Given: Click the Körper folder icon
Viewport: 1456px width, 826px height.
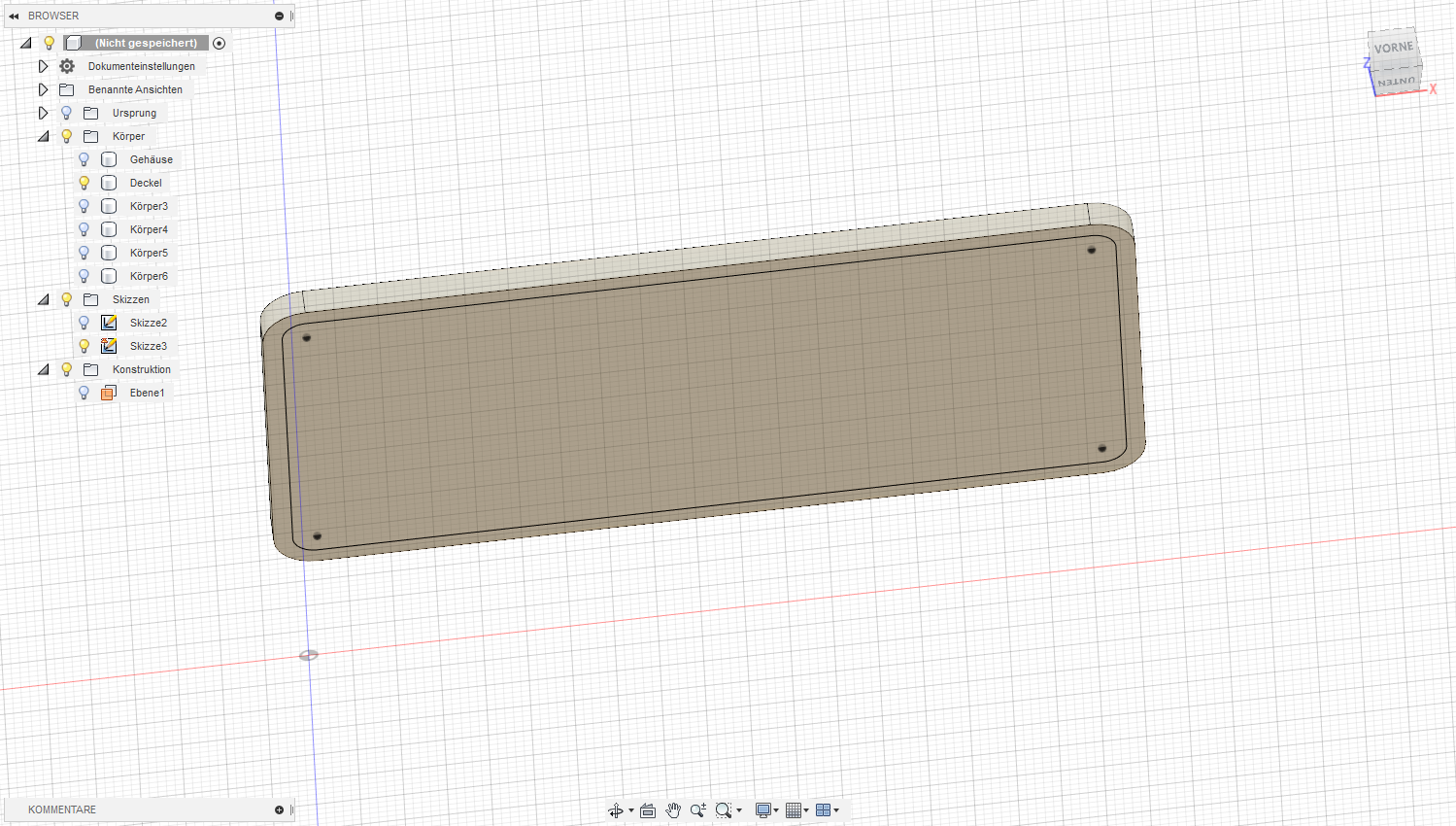Looking at the screenshot, I should 91,136.
